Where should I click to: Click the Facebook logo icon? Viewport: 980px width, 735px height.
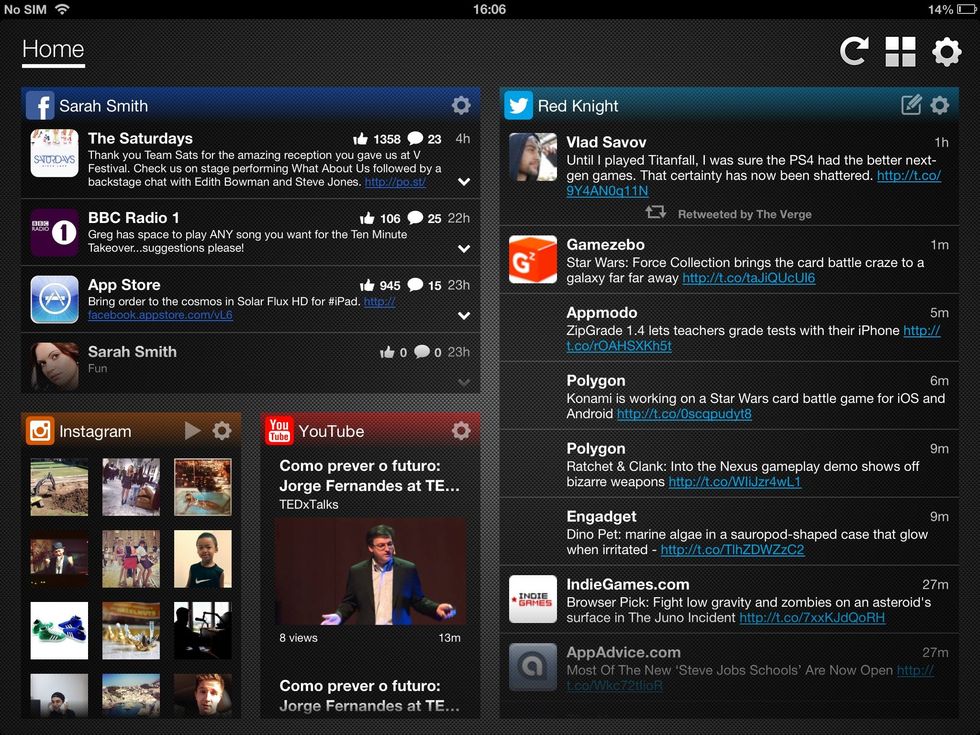pyautogui.click(x=40, y=105)
